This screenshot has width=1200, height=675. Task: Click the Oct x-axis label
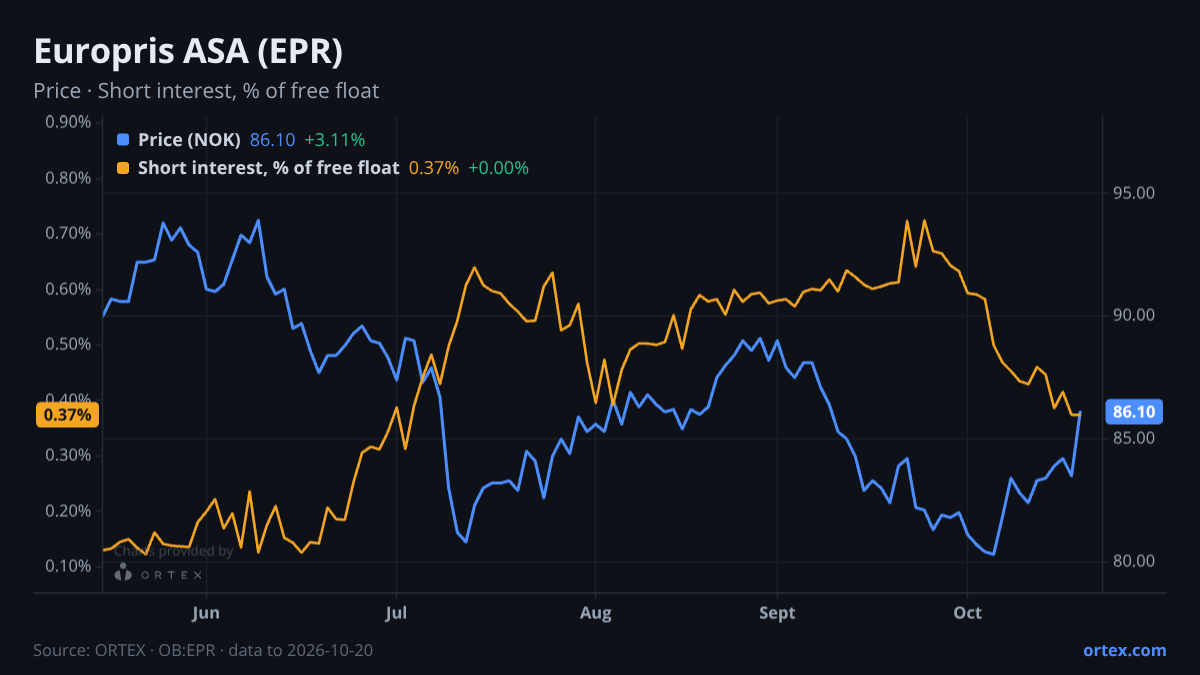(x=967, y=612)
